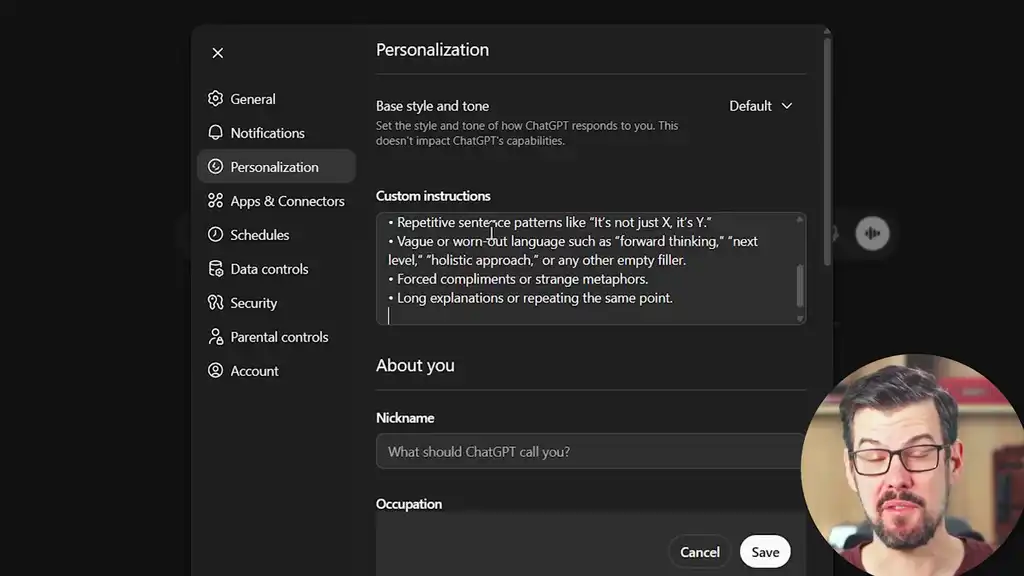This screenshot has height=576, width=1024.
Task: Select the Personalization clock-face icon
Action: (x=215, y=166)
